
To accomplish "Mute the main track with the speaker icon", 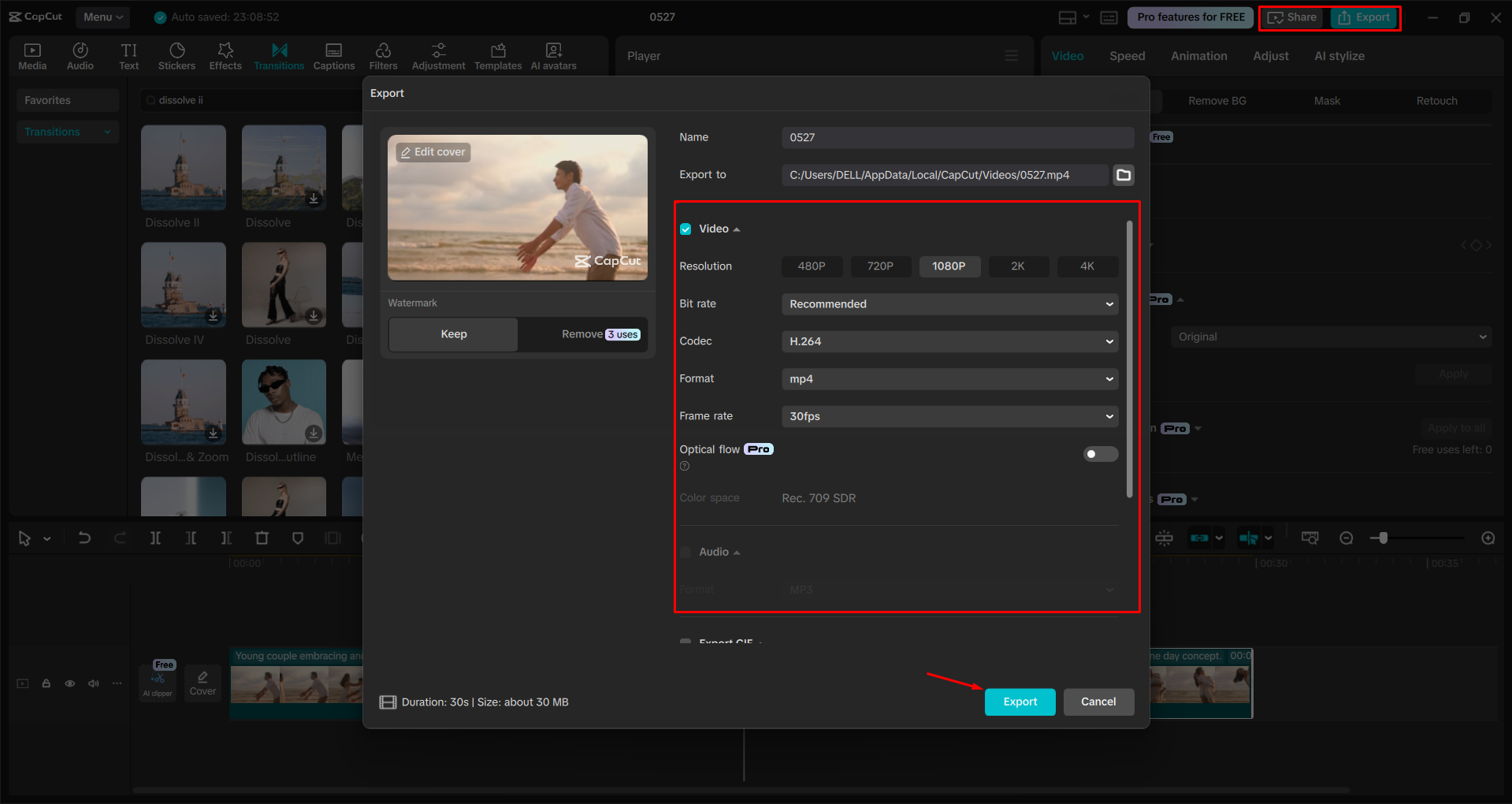I will pyautogui.click(x=93, y=683).
